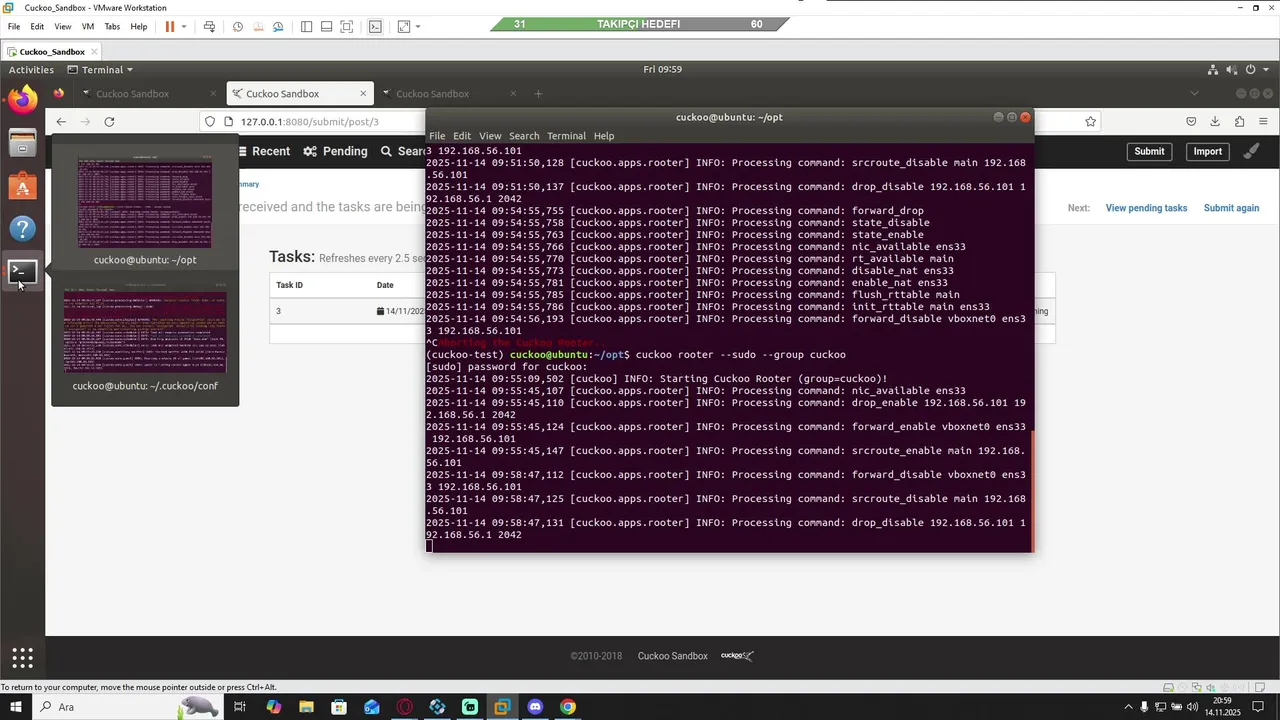Open terminal window's Help menu

click(x=604, y=136)
